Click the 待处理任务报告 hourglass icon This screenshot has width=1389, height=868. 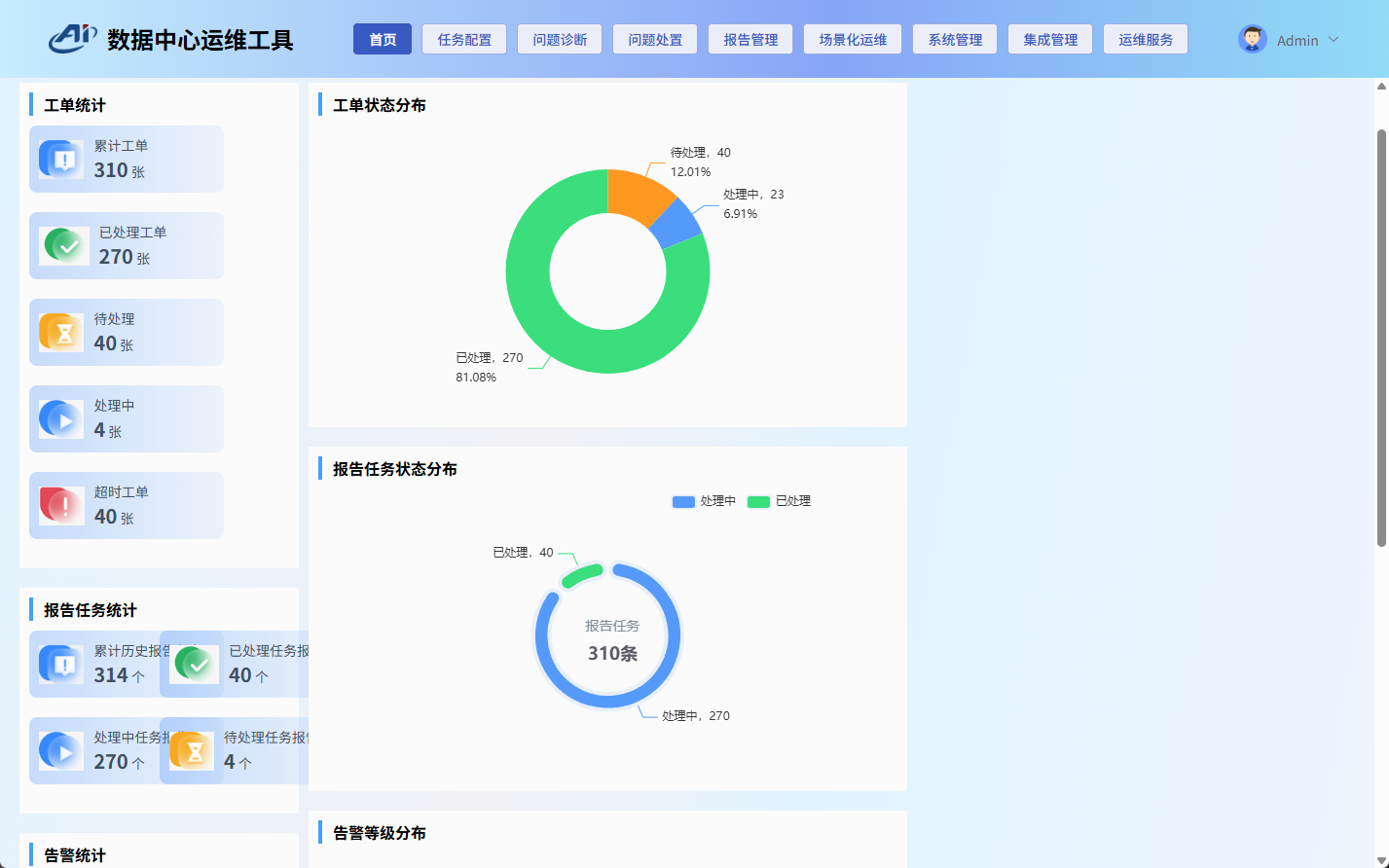[192, 750]
